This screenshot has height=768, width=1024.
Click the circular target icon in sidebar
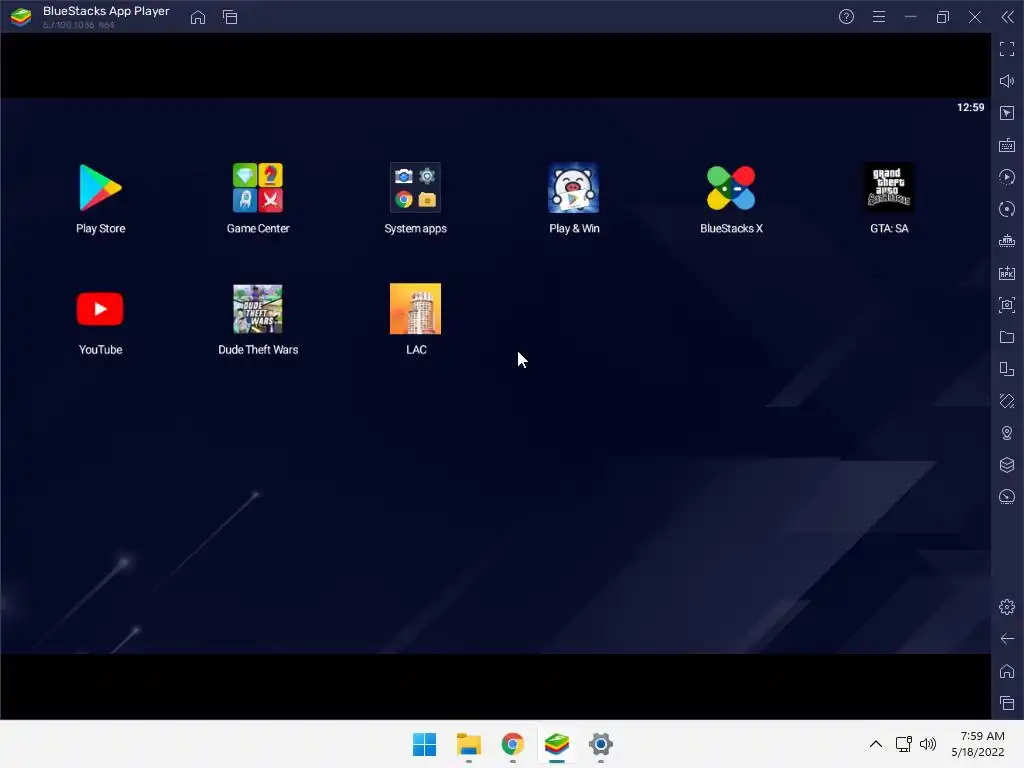point(1007,209)
